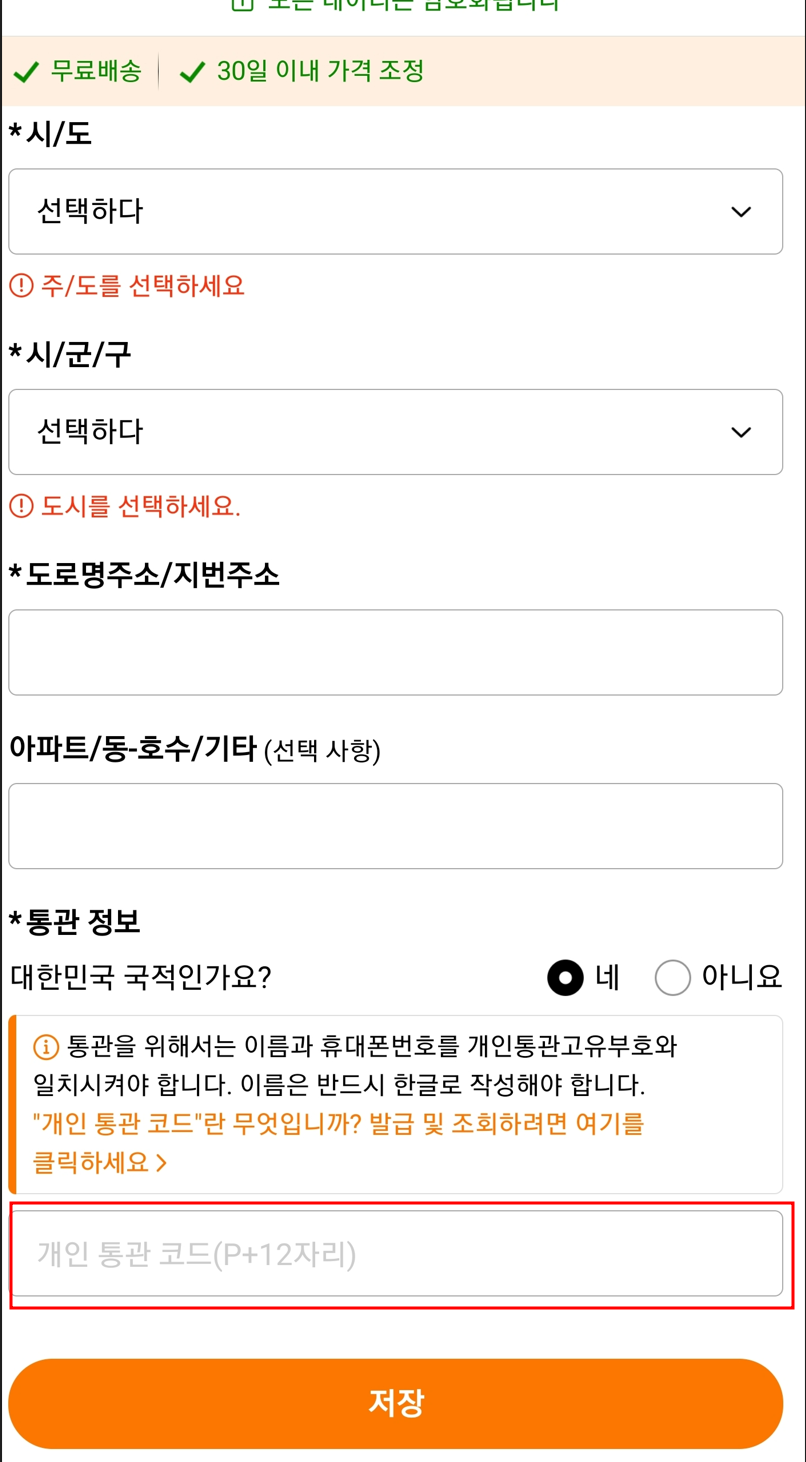Open the 시/군/구 dropdown

click(x=395, y=432)
